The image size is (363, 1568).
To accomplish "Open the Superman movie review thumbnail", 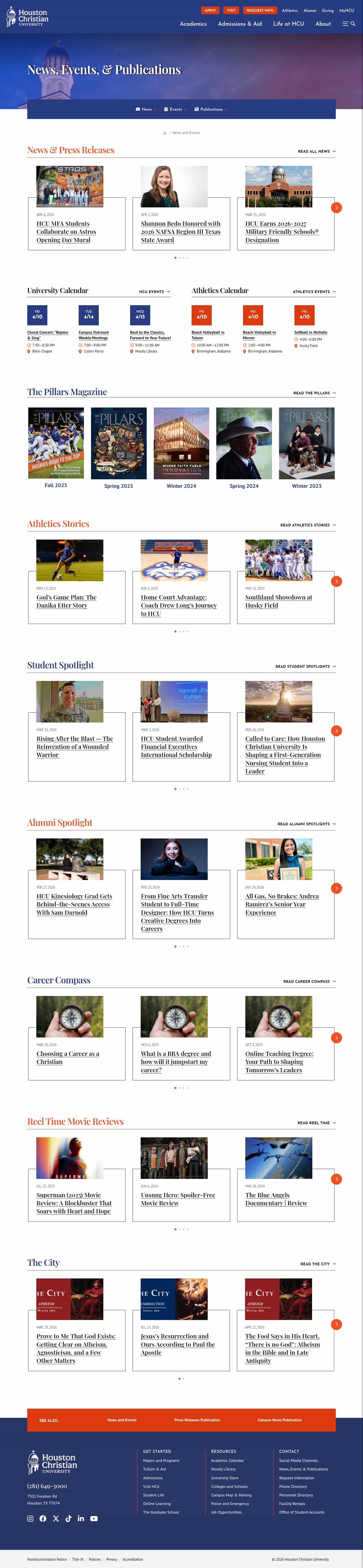I will coord(69,1158).
